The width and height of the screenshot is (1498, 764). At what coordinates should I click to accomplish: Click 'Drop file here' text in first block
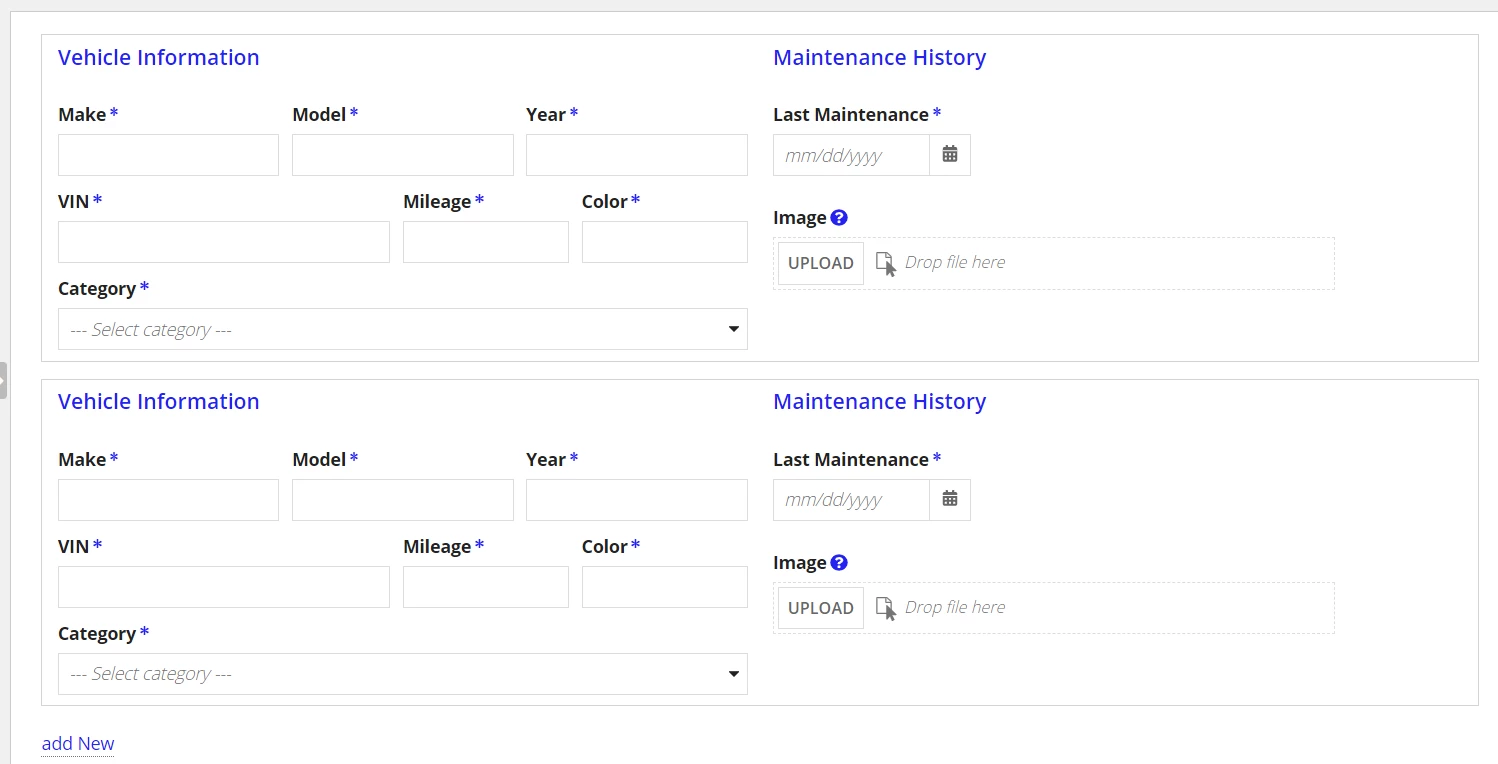point(955,262)
